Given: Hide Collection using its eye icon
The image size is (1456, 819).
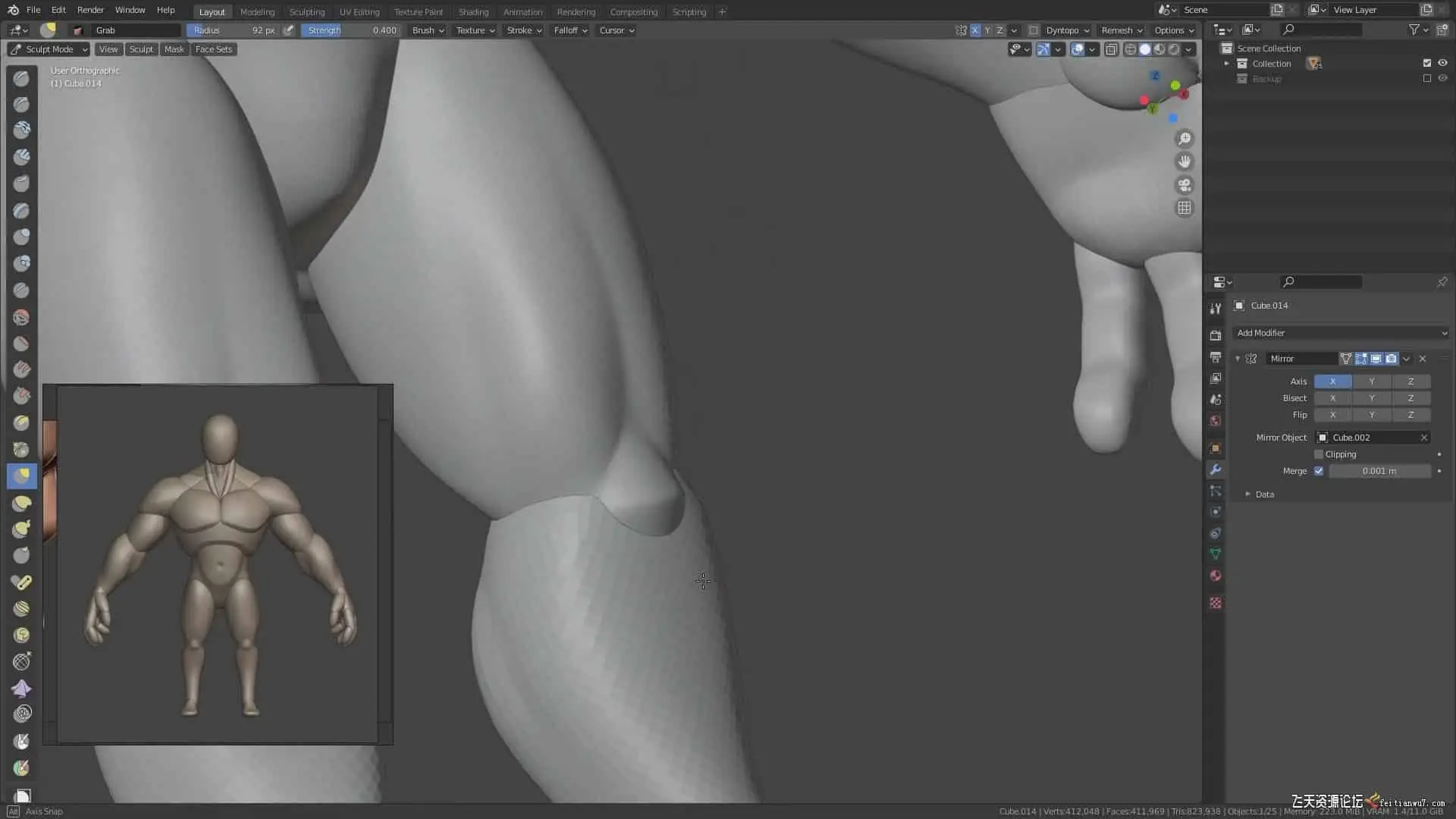Looking at the screenshot, I should 1442,63.
